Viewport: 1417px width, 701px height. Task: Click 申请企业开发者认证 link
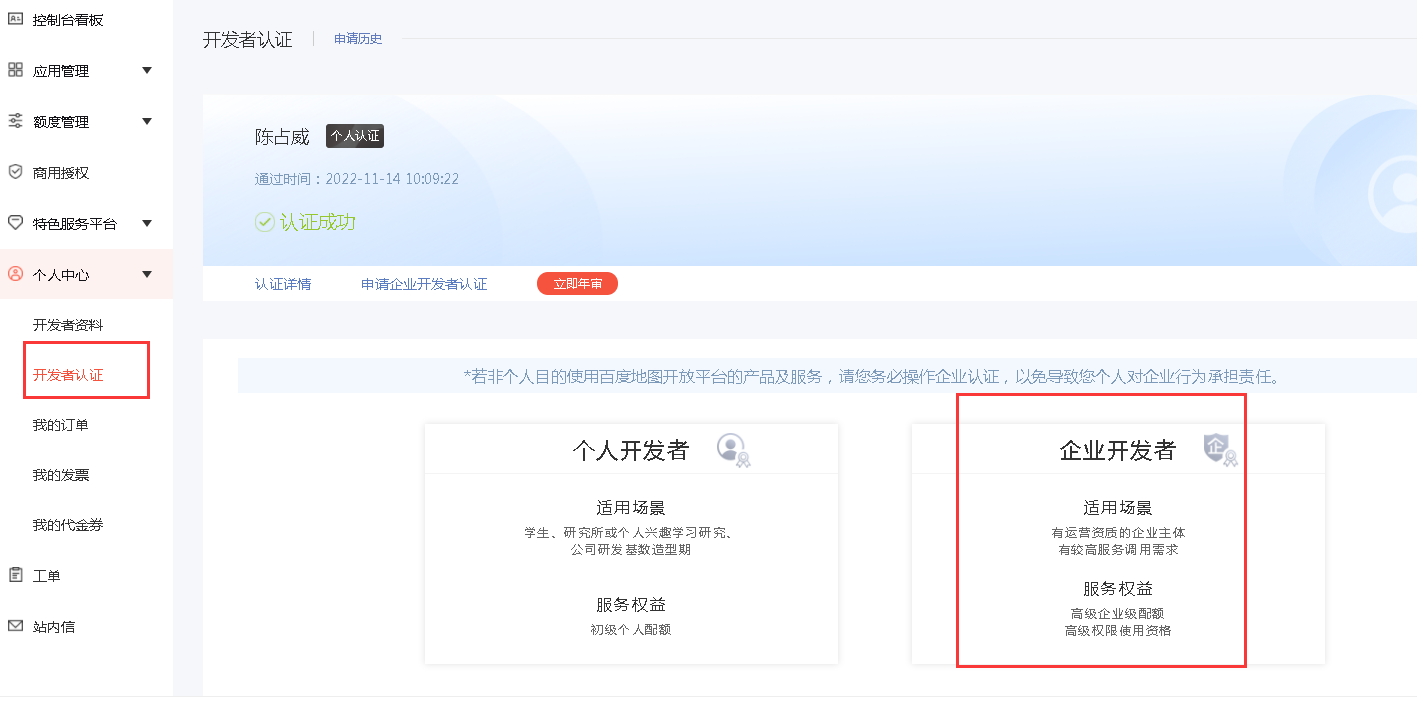pos(424,284)
